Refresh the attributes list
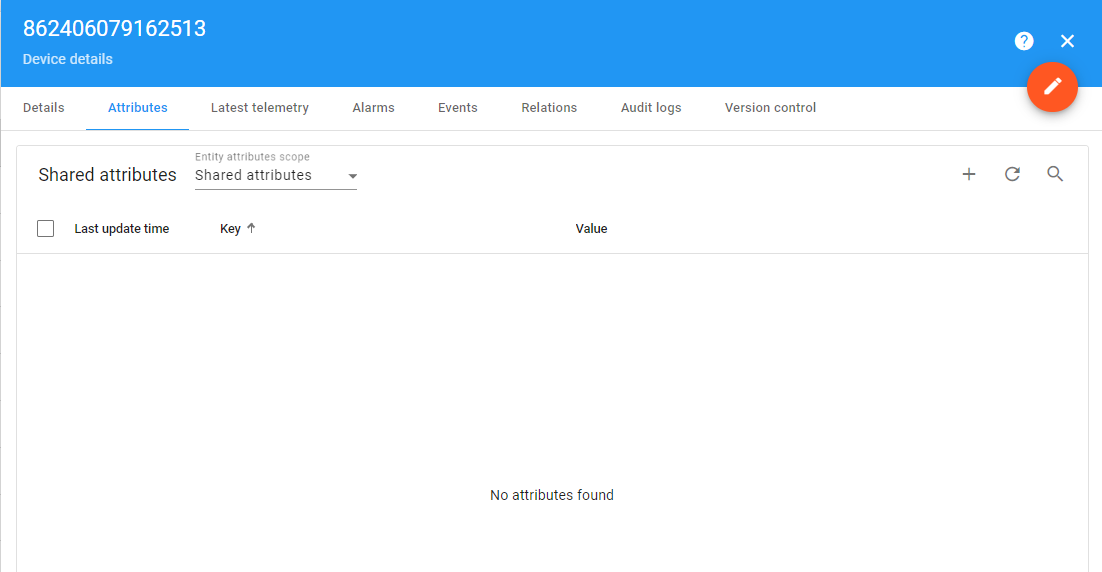The image size is (1102, 572). click(x=1012, y=174)
